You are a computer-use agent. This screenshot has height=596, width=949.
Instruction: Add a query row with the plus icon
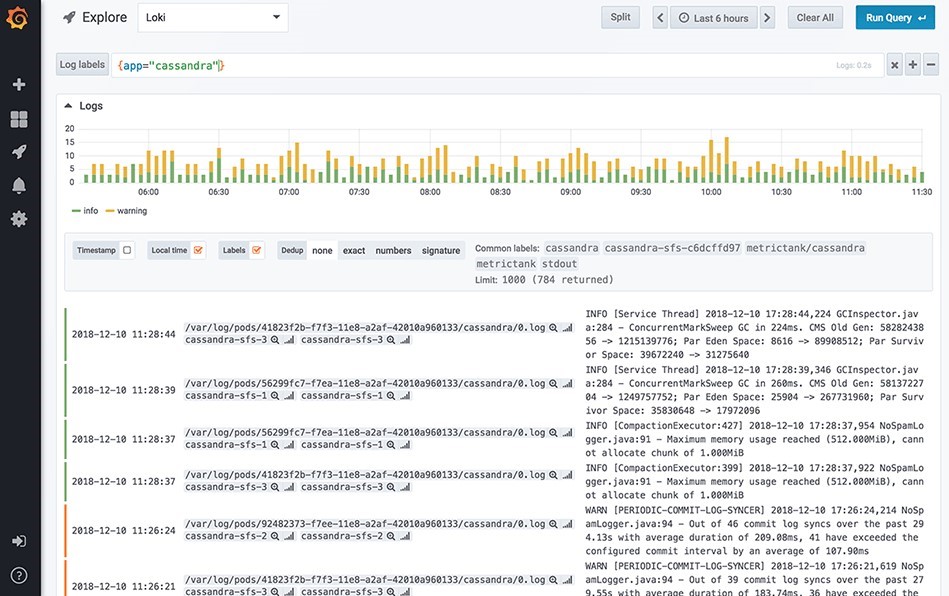pyautogui.click(x=913, y=65)
